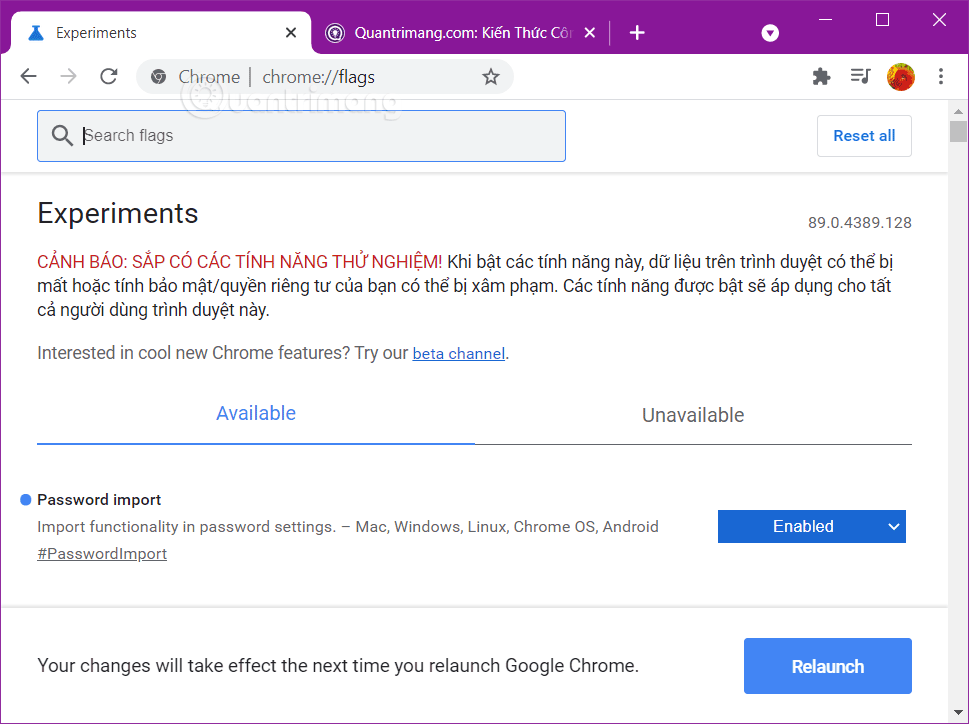Click the tab search dropdown icon
Viewport: 969px width, 724px height.
(770, 33)
